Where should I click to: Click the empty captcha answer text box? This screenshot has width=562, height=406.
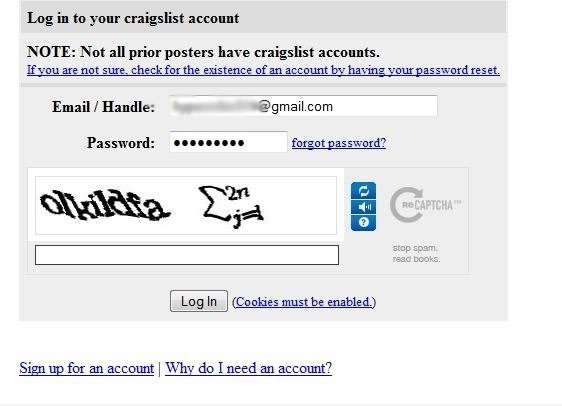(187, 255)
